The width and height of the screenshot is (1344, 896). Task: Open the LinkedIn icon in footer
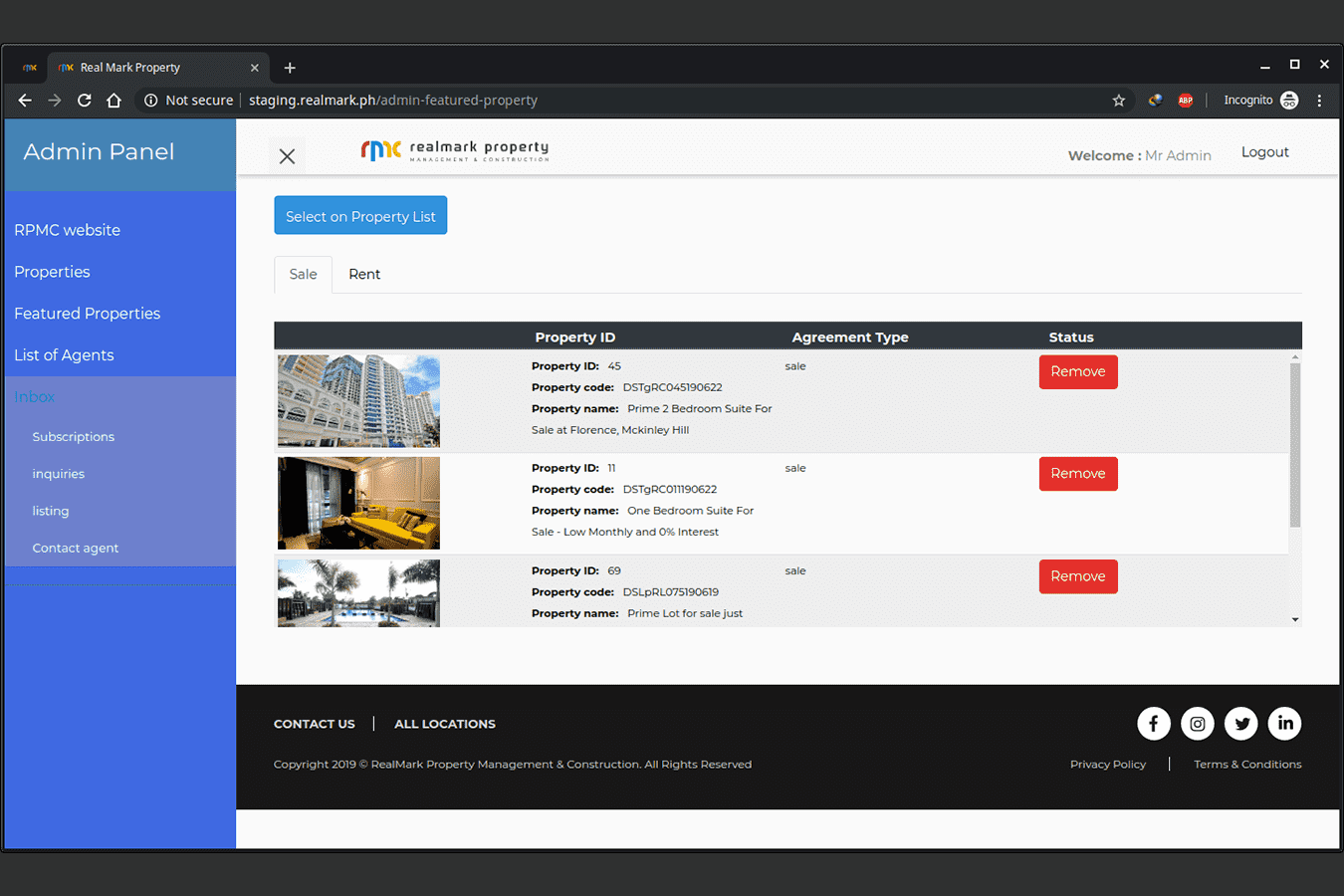(x=1285, y=724)
